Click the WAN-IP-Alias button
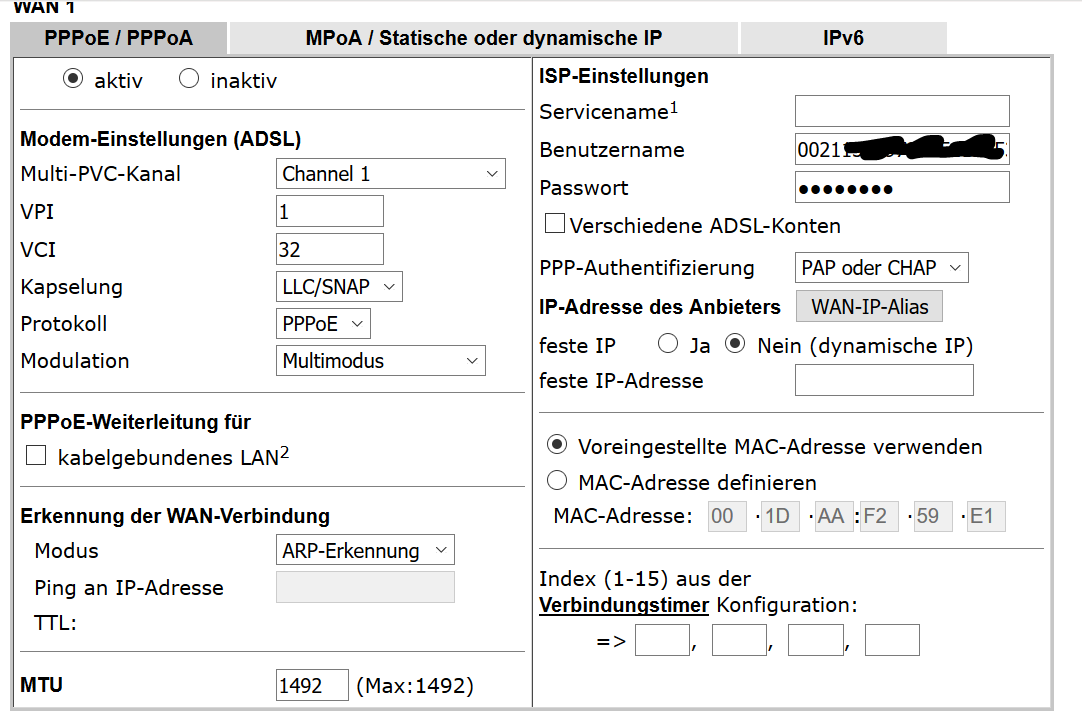The height and width of the screenshot is (727, 1082). pyautogui.click(x=869, y=306)
